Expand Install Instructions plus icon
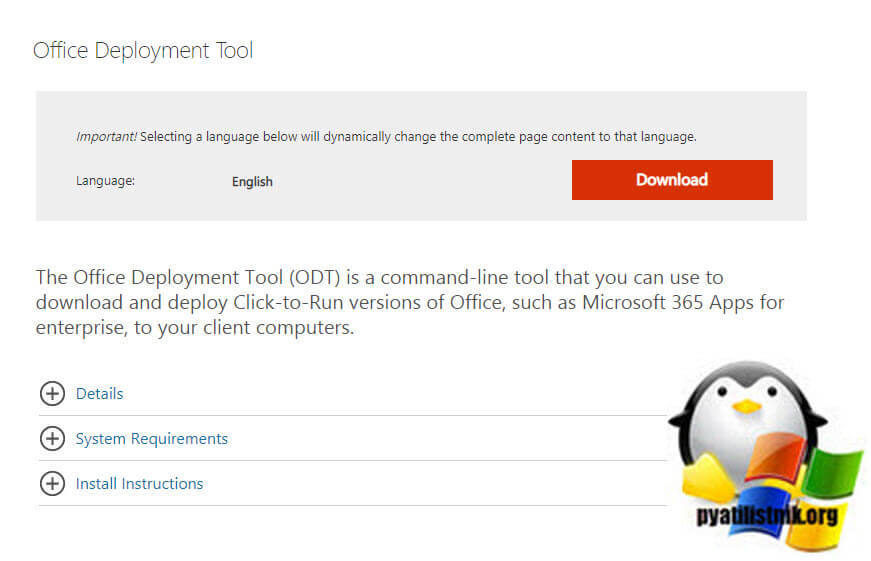Image resolution: width=871 pixels, height=561 pixels. point(52,484)
